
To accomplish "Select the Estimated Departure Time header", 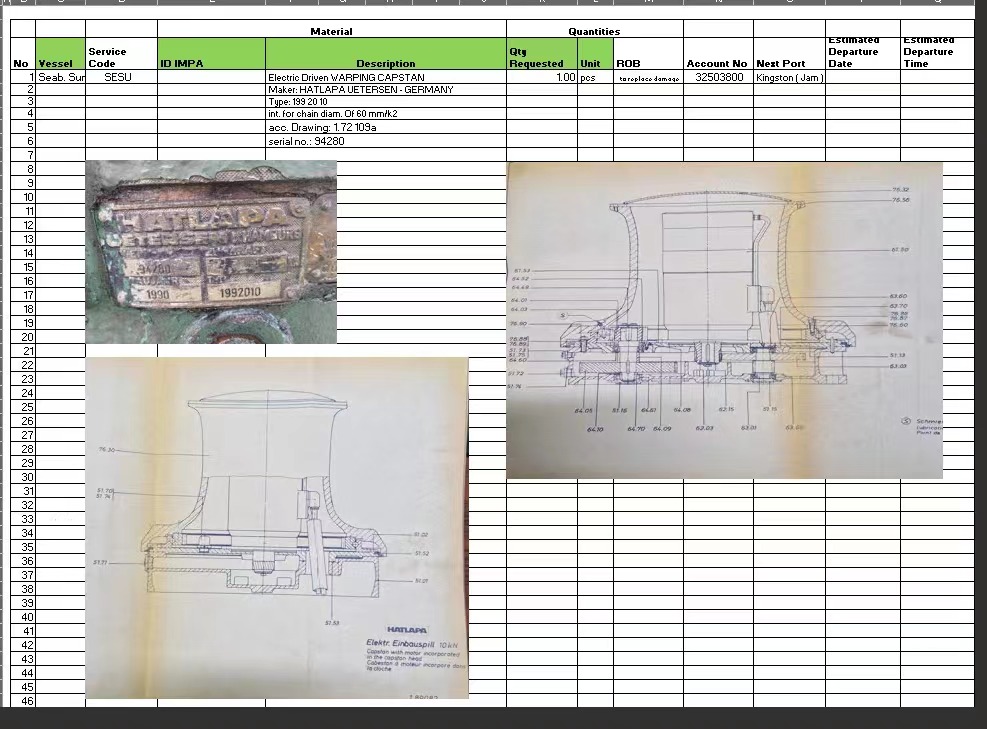I will click(x=937, y=52).
